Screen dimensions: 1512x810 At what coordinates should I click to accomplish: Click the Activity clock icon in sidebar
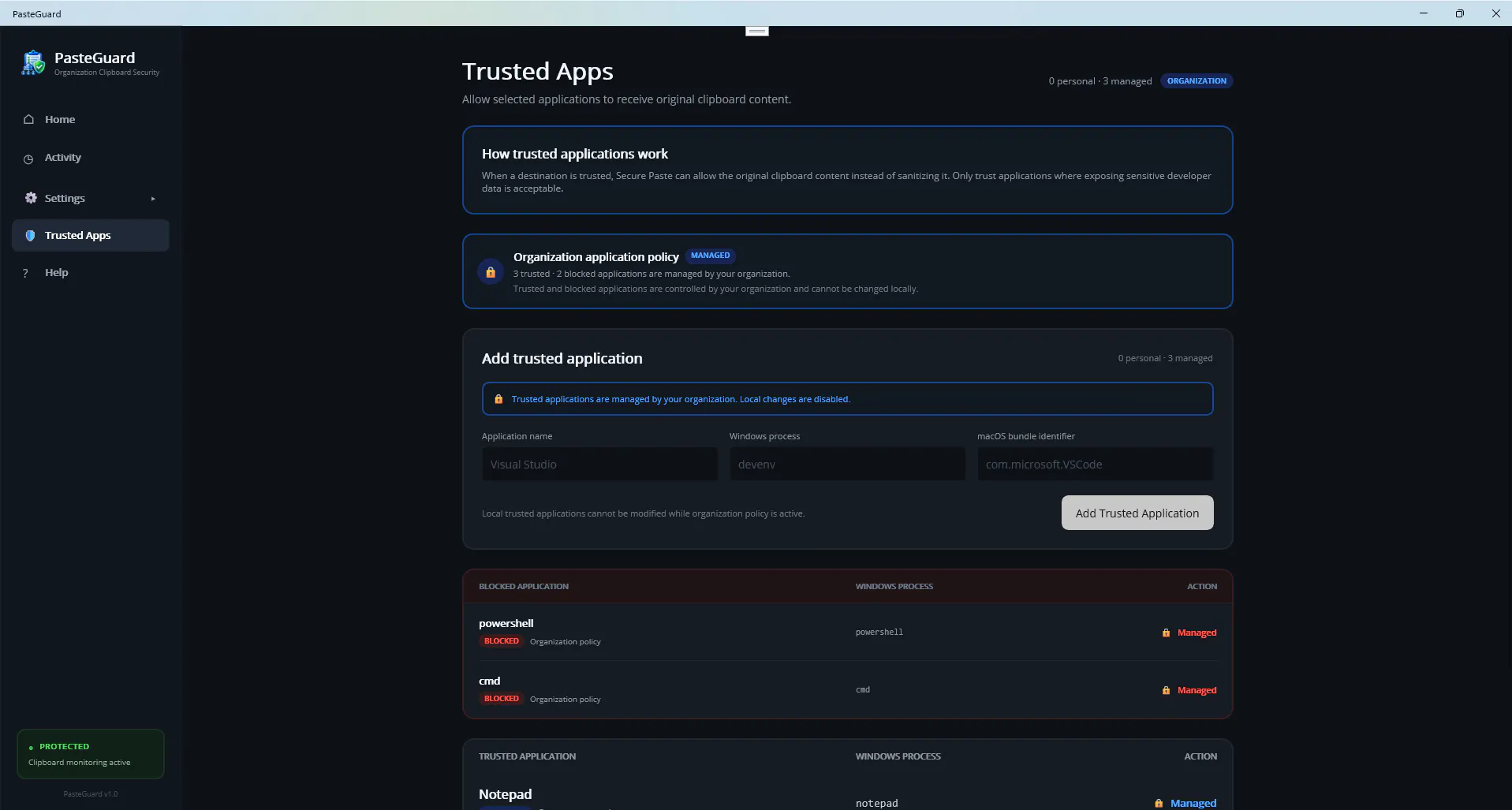[x=28, y=159]
